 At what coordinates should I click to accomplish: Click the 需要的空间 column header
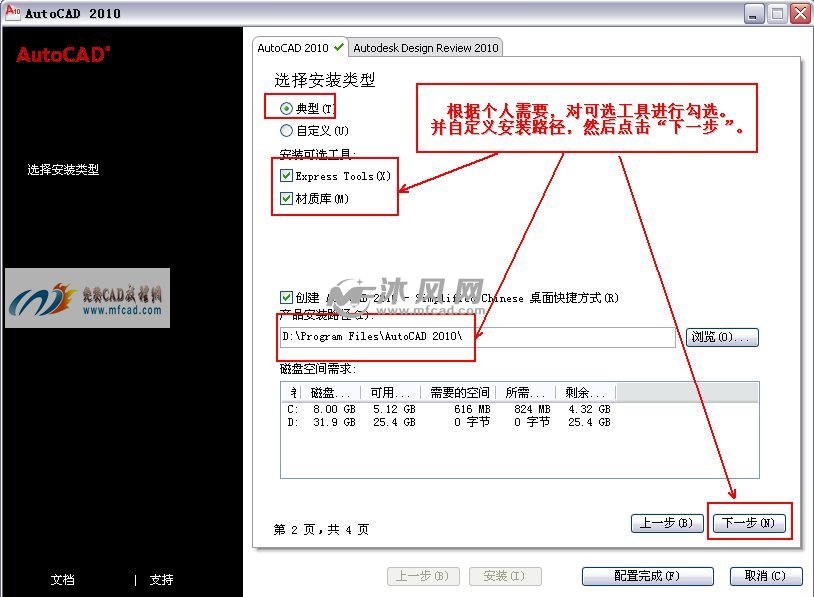click(x=459, y=392)
